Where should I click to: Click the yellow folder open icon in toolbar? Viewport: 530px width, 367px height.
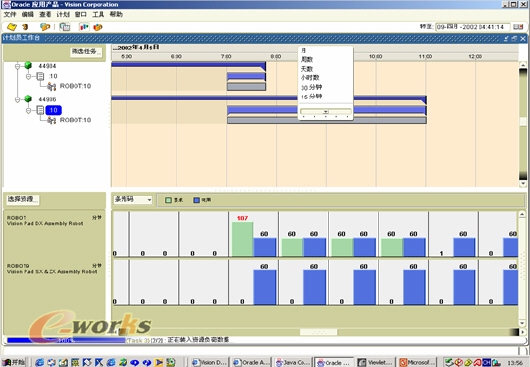(12, 27)
